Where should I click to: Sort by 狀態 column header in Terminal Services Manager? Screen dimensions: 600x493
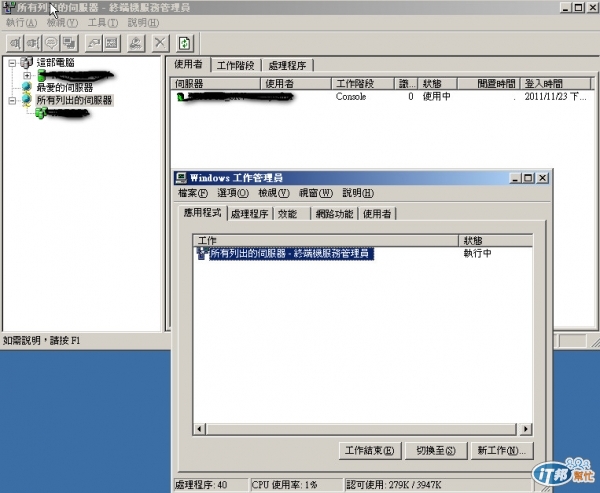pyautogui.click(x=437, y=83)
